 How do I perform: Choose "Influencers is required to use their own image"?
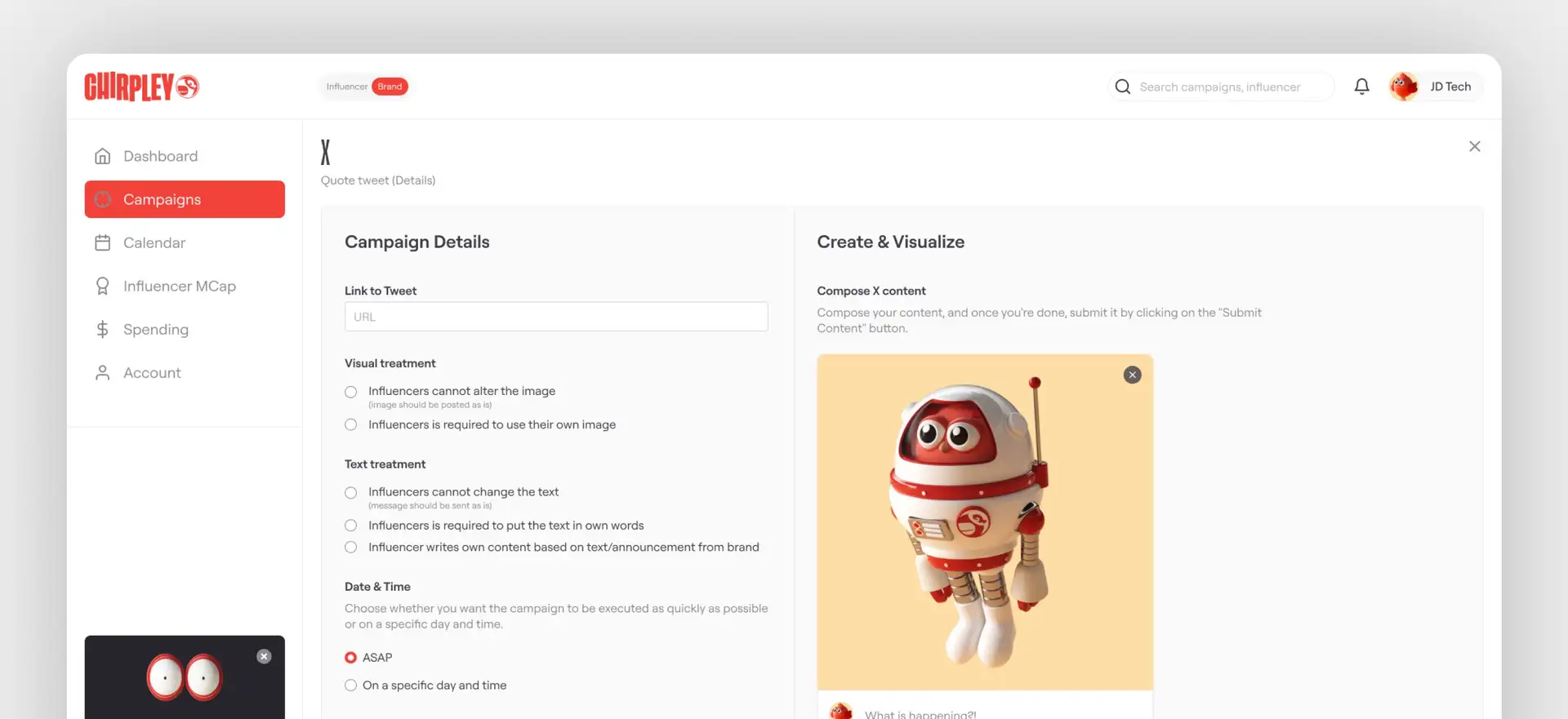click(x=351, y=424)
